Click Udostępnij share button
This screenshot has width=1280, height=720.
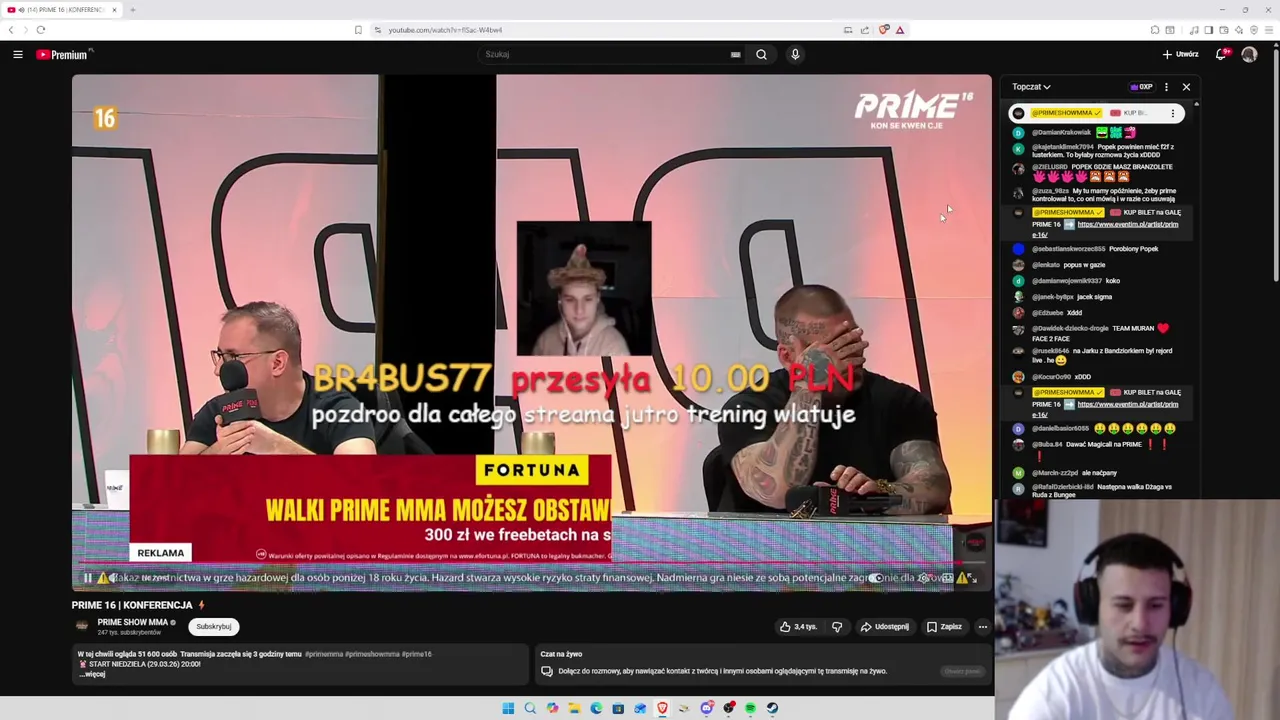point(885,627)
